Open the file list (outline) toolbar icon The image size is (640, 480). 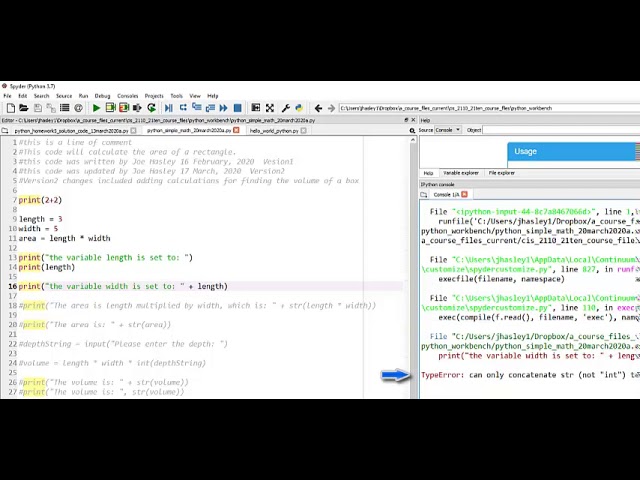(64, 108)
